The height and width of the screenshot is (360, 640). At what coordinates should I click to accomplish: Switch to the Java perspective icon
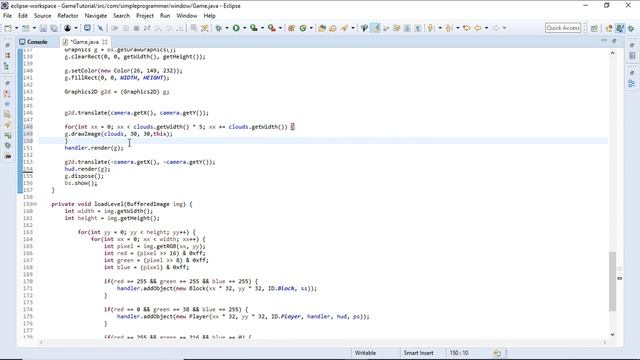(609, 28)
